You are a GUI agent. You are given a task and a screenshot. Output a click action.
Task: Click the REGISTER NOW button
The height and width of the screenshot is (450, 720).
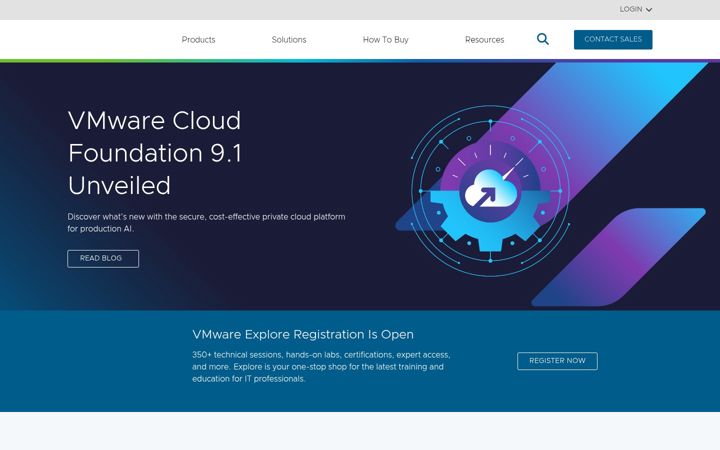[557, 361]
